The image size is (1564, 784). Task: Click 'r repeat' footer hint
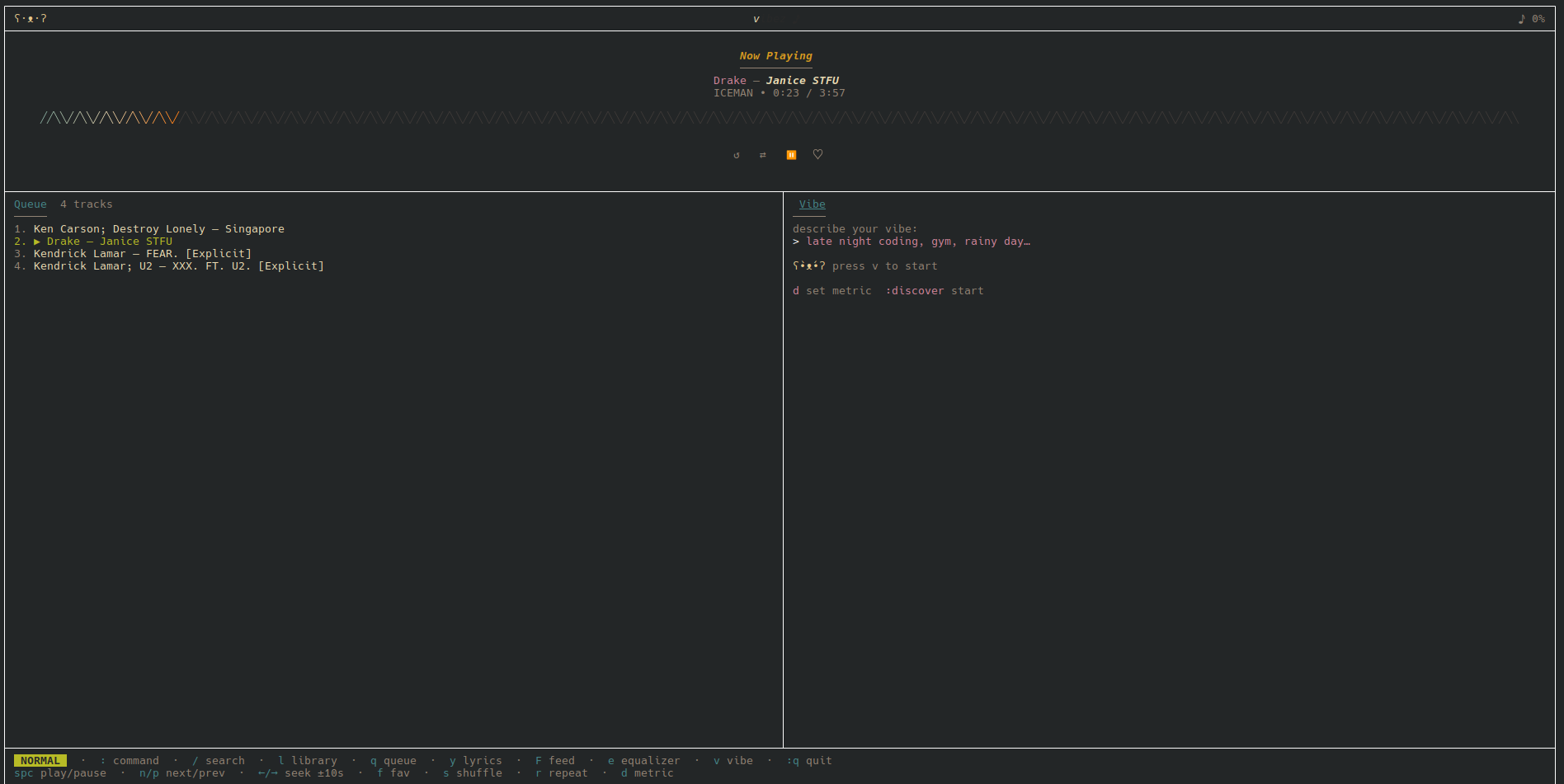tap(562, 773)
